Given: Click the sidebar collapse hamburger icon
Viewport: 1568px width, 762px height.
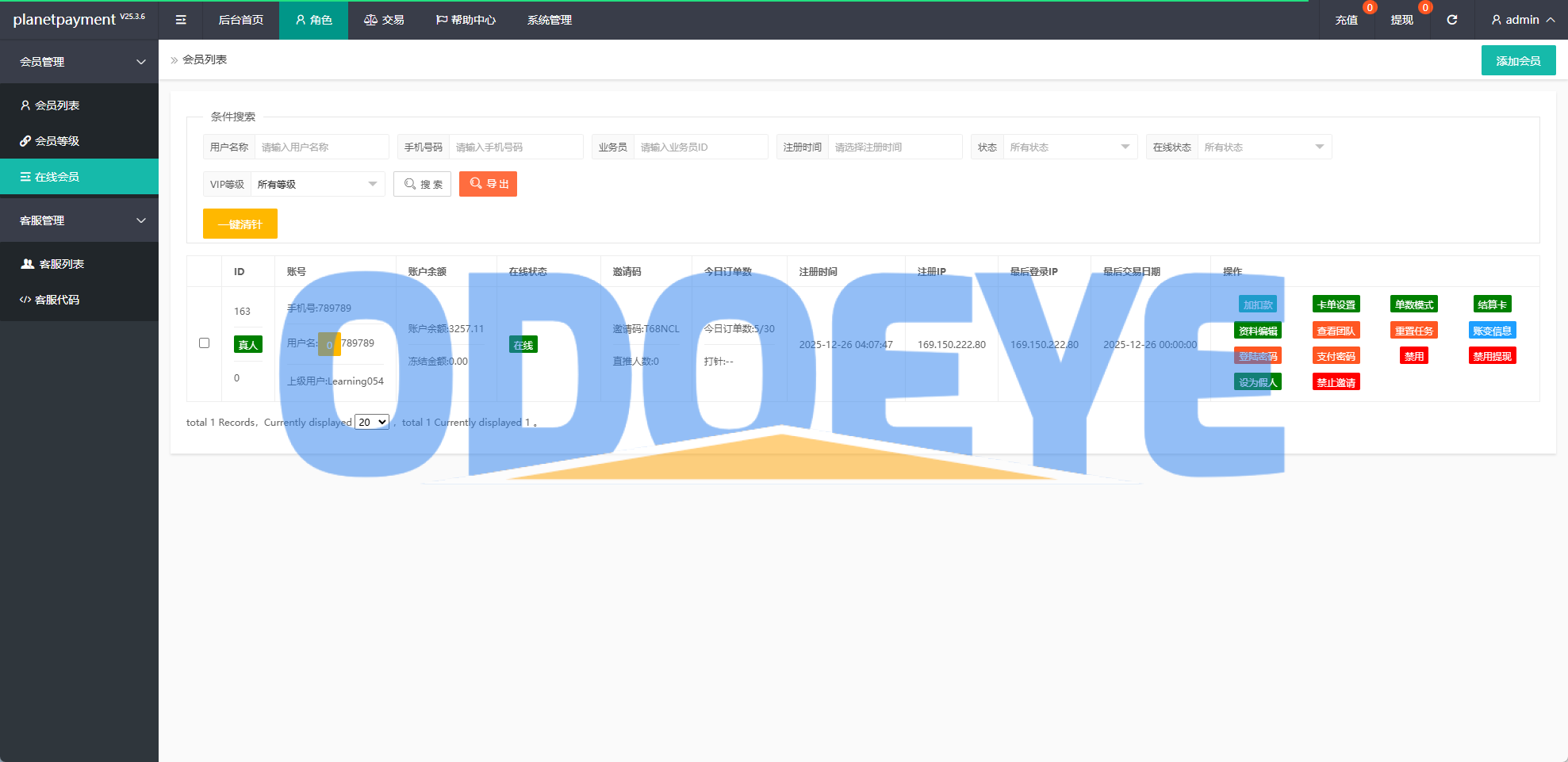Looking at the screenshot, I should [181, 20].
